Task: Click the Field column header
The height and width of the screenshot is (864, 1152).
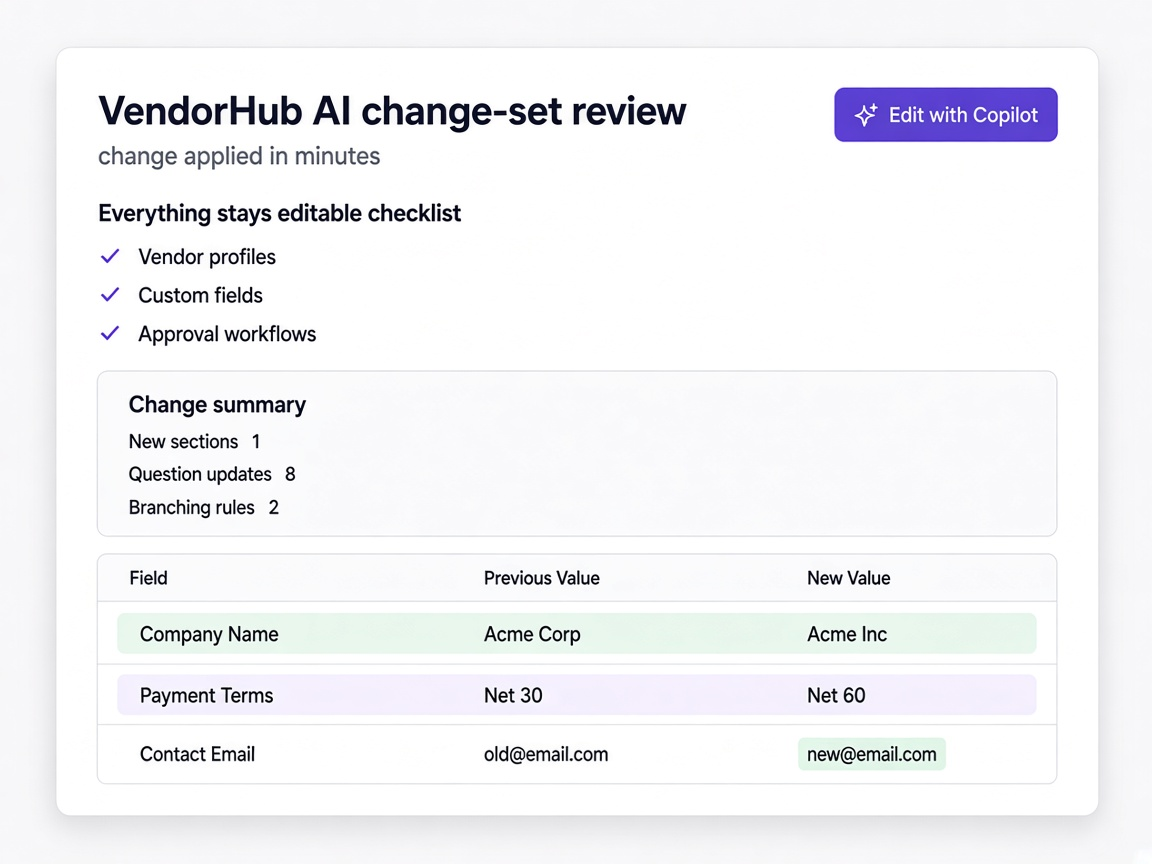Action: click(x=148, y=578)
